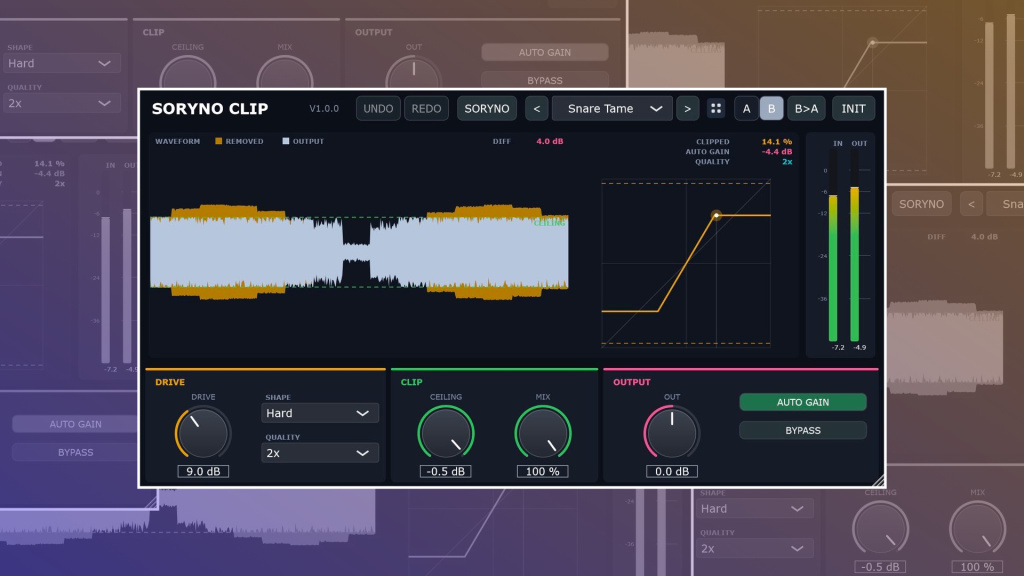Click the AUTO GAIN -4.4 dB readout

[x=739, y=152]
